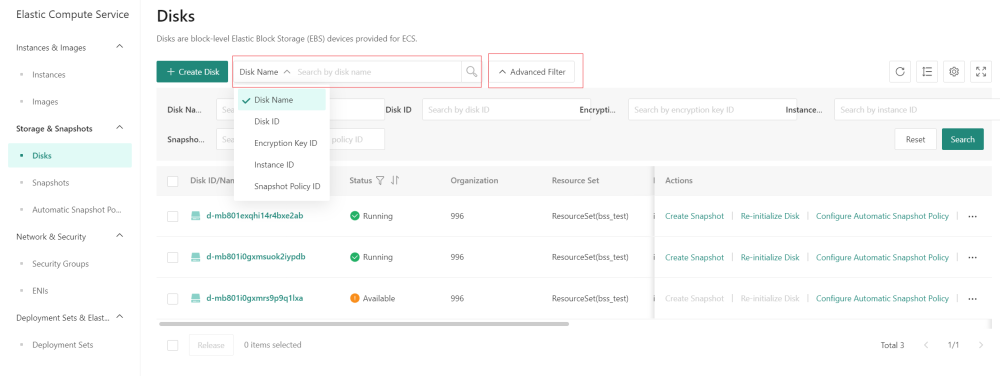Open the column list view icon

[927, 72]
